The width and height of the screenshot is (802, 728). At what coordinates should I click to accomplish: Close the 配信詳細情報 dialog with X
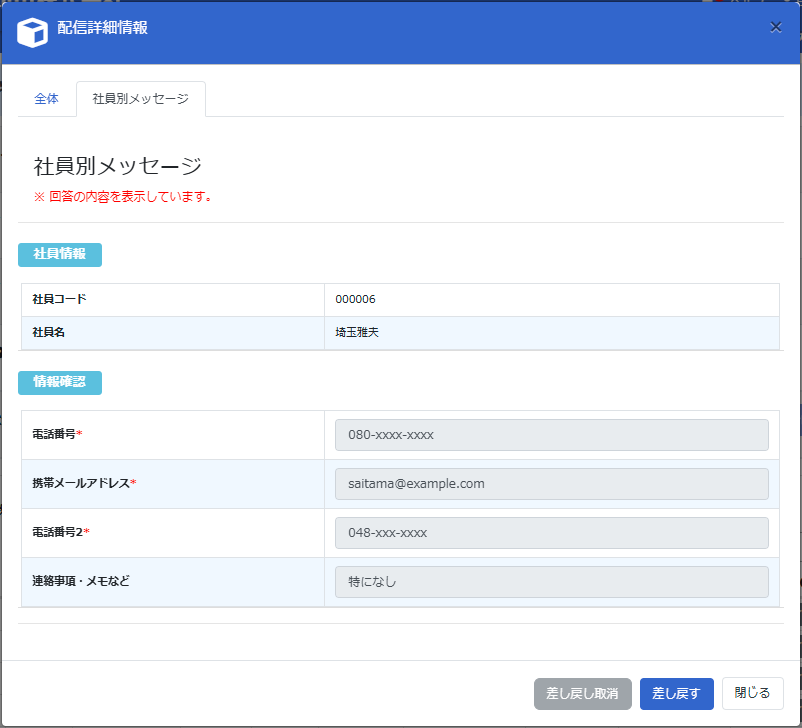pos(776,27)
